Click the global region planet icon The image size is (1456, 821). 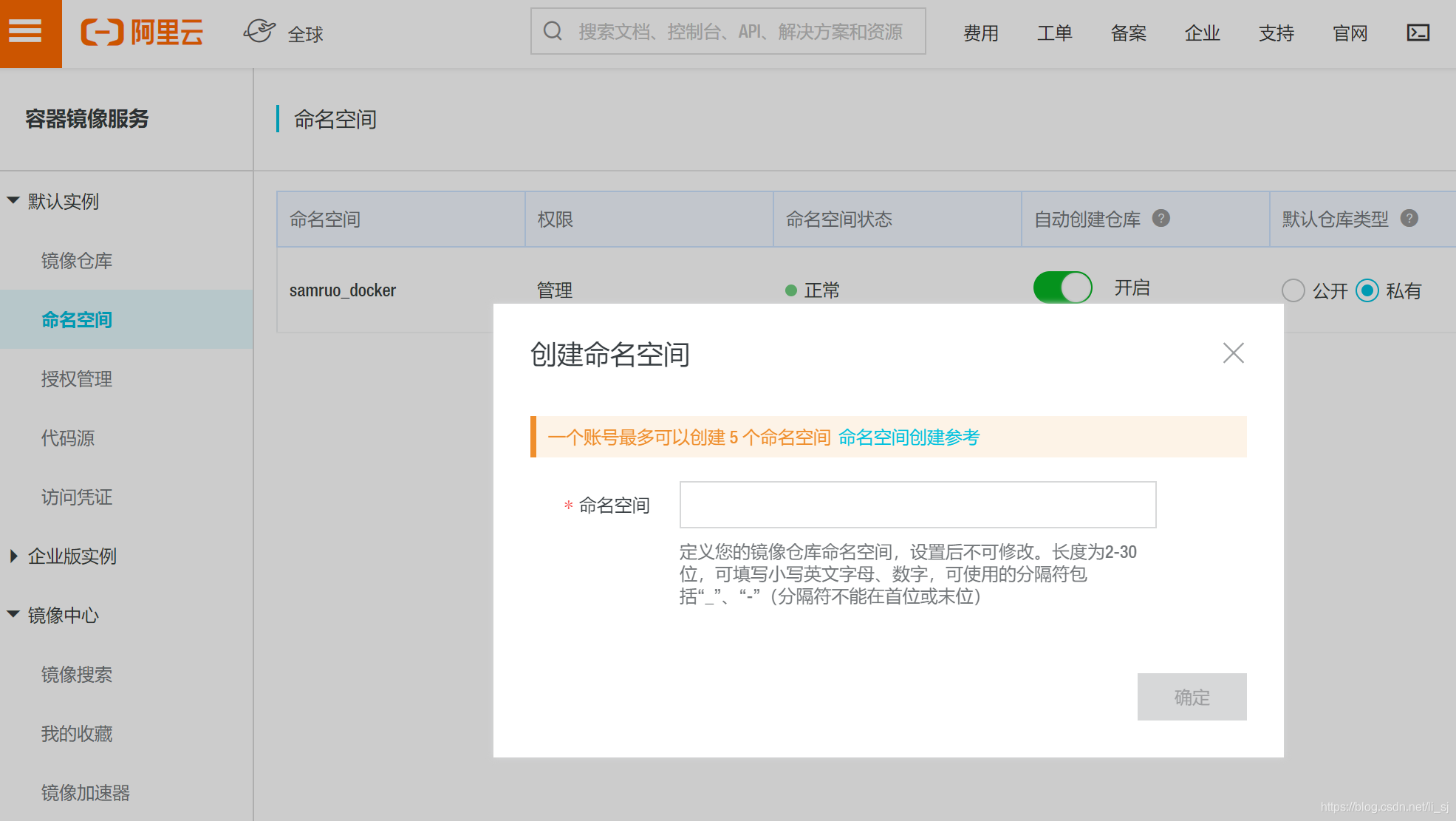coord(259,32)
